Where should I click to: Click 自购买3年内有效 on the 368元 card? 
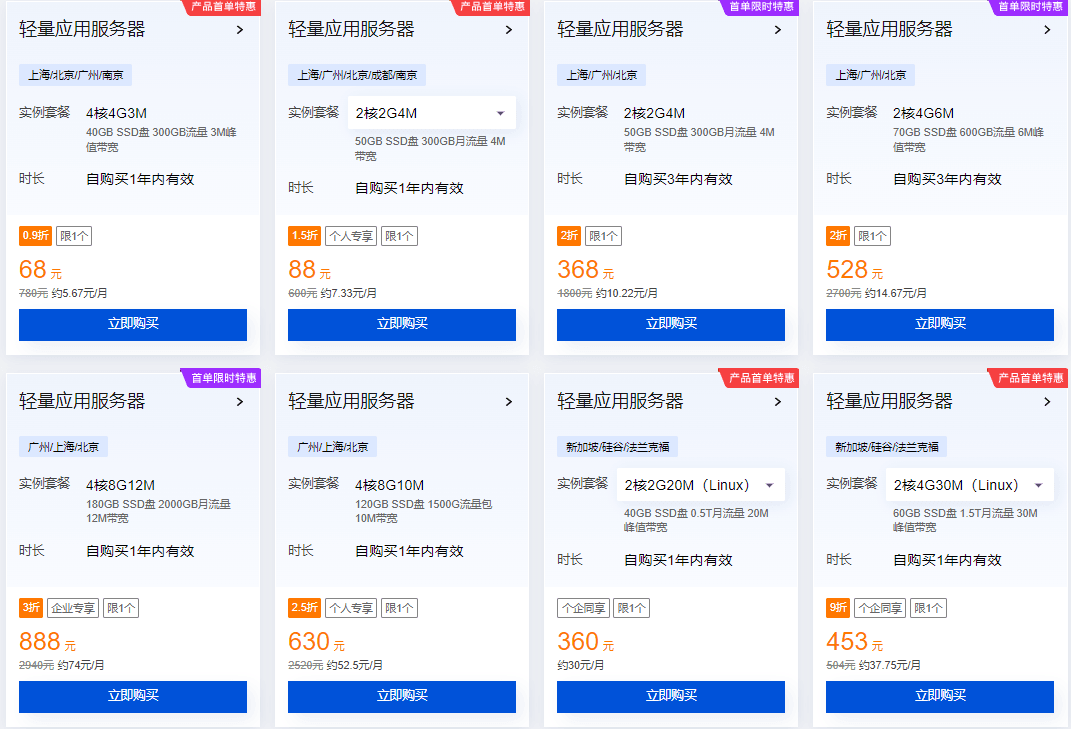(x=678, y=179)
